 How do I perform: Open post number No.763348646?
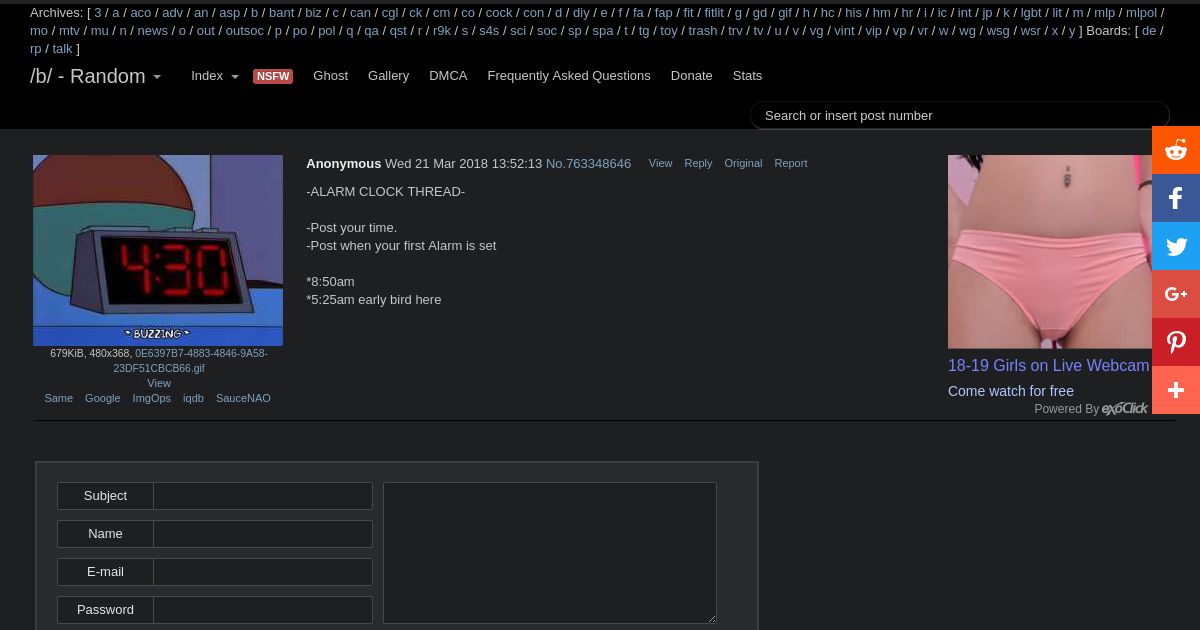[588, 163]
